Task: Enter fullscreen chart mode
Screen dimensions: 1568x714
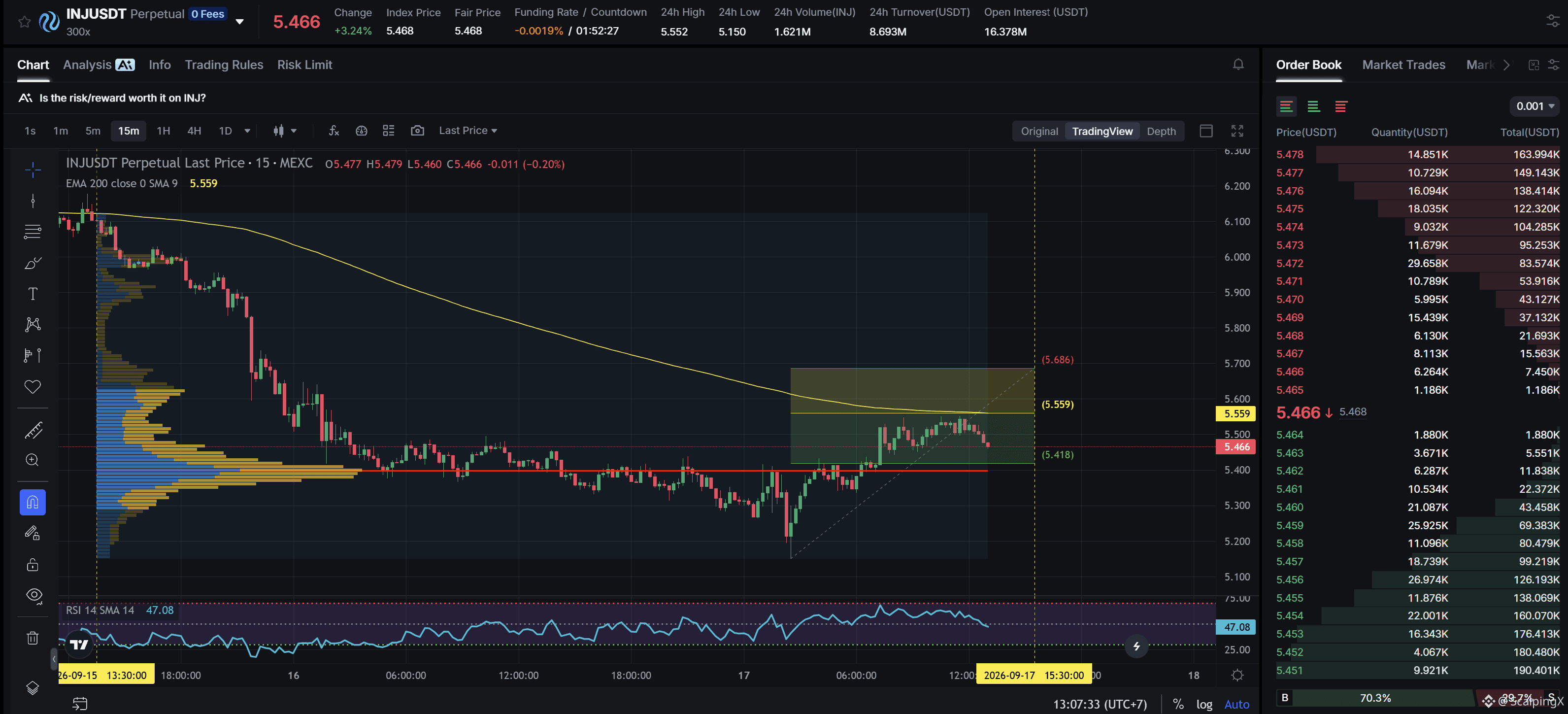Action: click(1237, 131)
